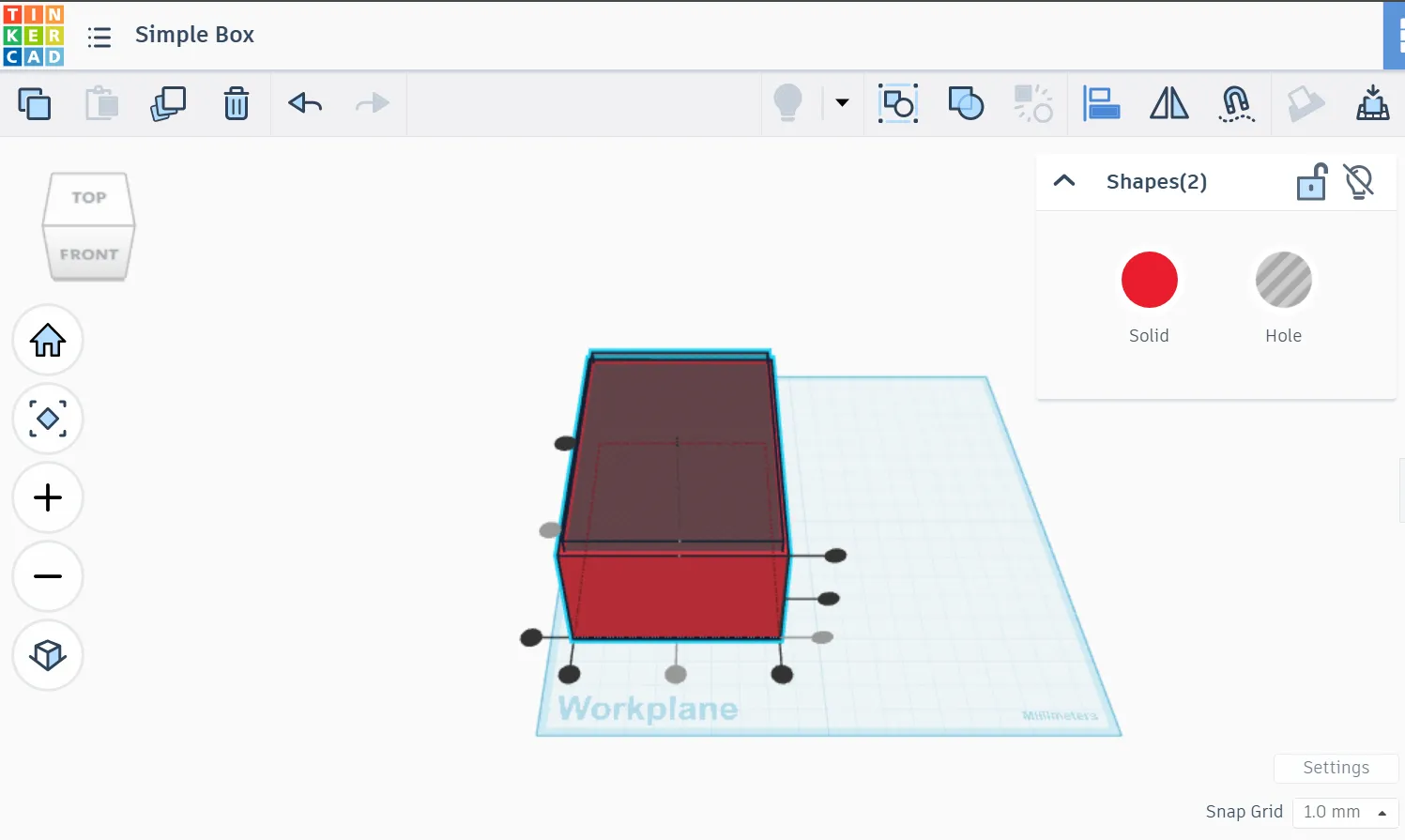The height and width of the screenshot is (840, 1405).
Task: Select the red Solid color swatch
Action: (1149, 280)
